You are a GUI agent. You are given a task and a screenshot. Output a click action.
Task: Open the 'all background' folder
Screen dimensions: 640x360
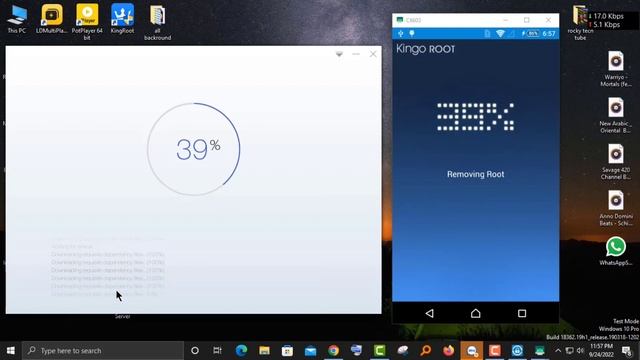pos(158,22)
